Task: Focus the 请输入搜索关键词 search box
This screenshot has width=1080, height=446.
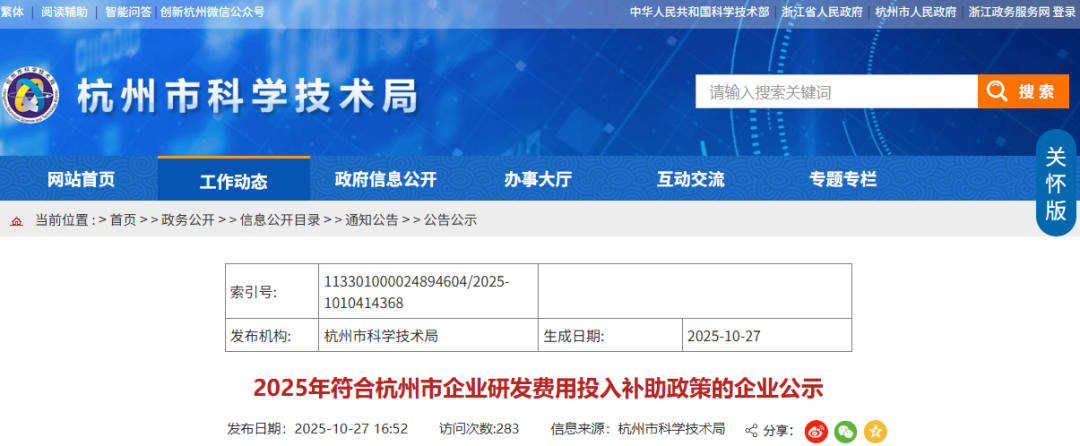Action: click(836, 92)
